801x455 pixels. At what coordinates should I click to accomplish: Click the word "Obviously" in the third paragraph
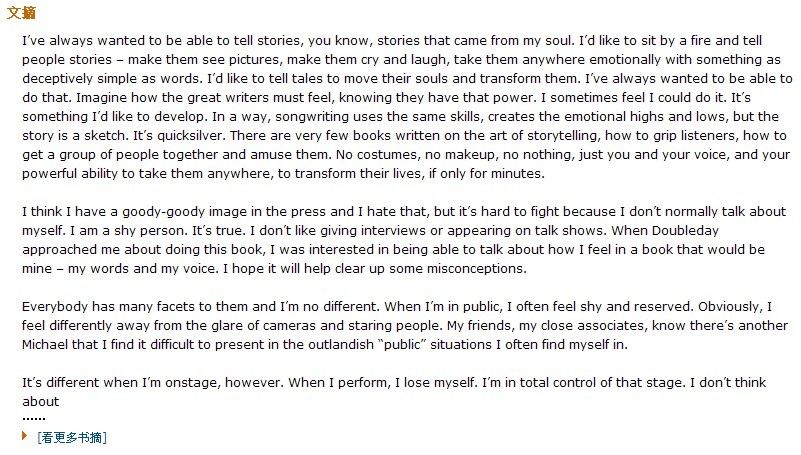pyautogui.click(x=727, y=307)
